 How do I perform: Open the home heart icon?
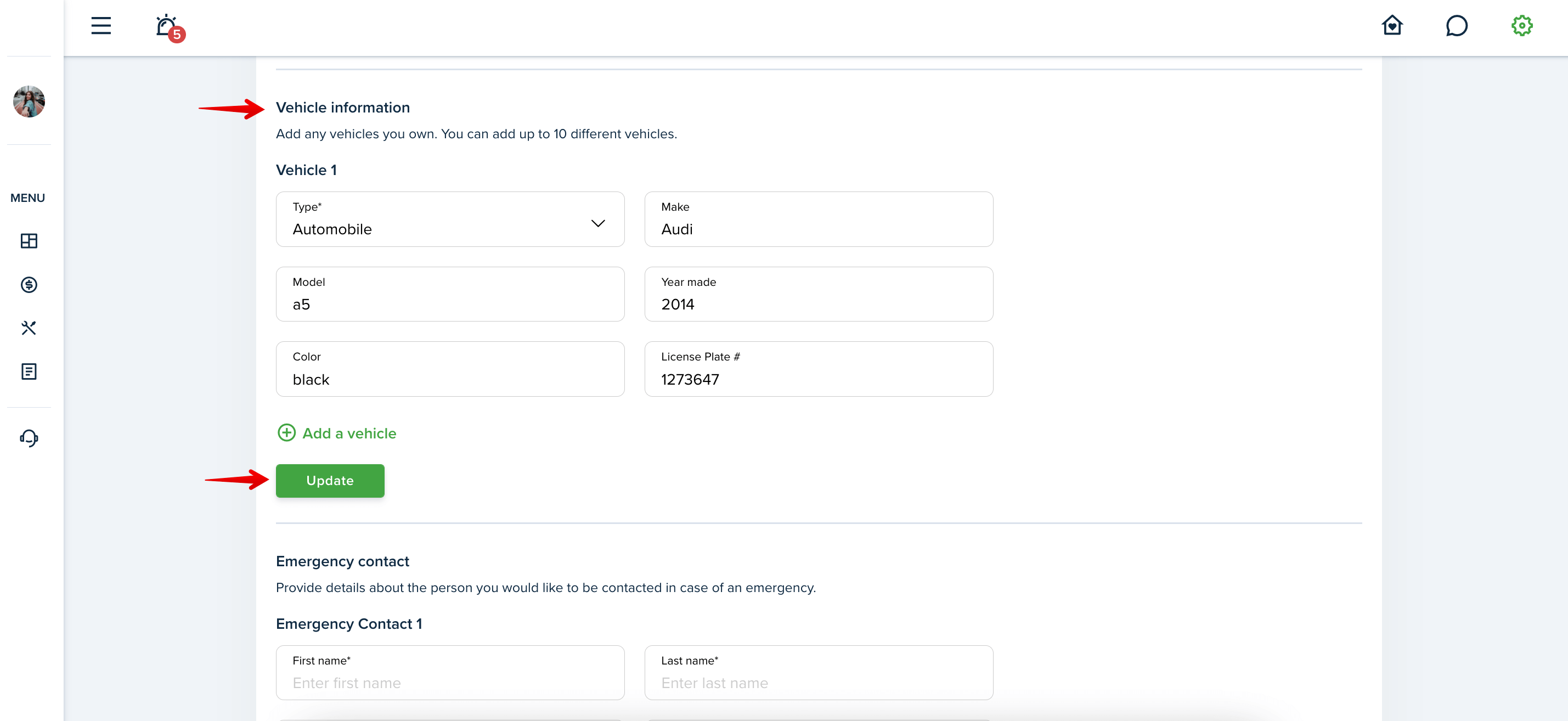(x=1391, y=26)
